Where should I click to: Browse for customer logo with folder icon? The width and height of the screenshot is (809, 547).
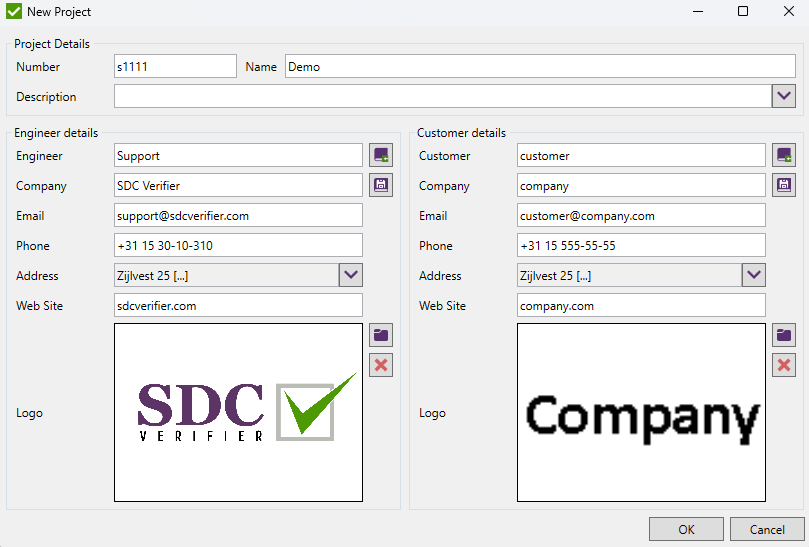point(784,335)
